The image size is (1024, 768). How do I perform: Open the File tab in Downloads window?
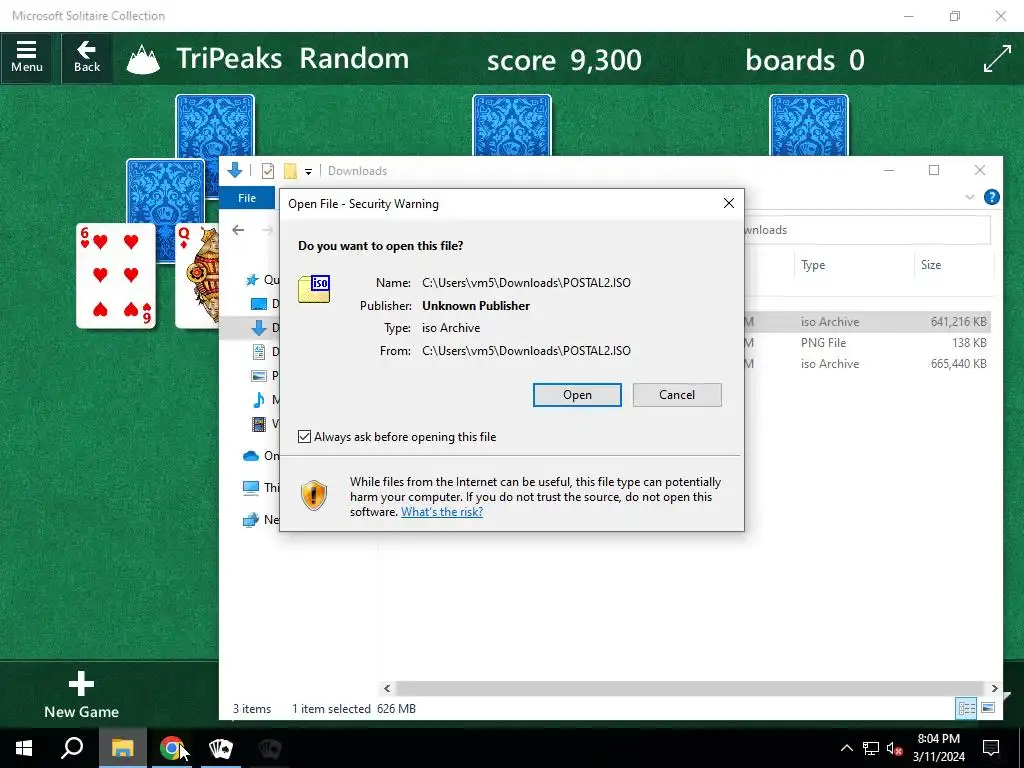pos(247,198)
